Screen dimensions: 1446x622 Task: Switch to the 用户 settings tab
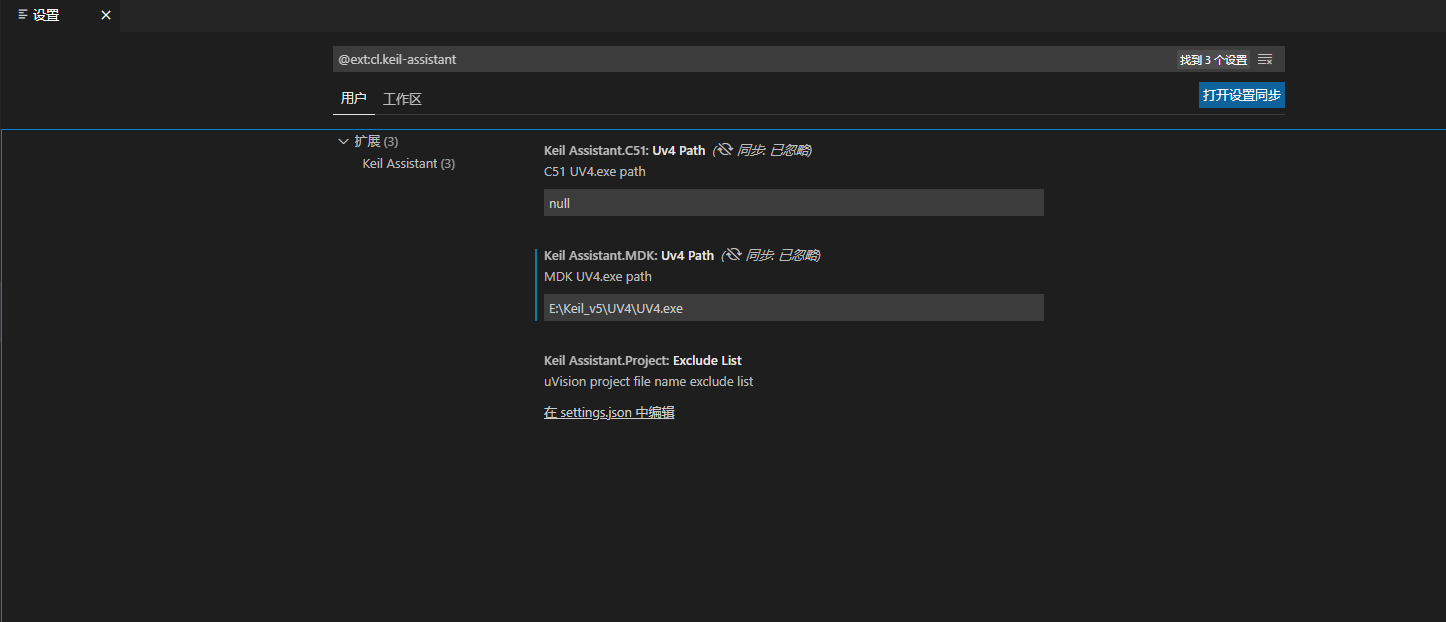pos(354,99)
